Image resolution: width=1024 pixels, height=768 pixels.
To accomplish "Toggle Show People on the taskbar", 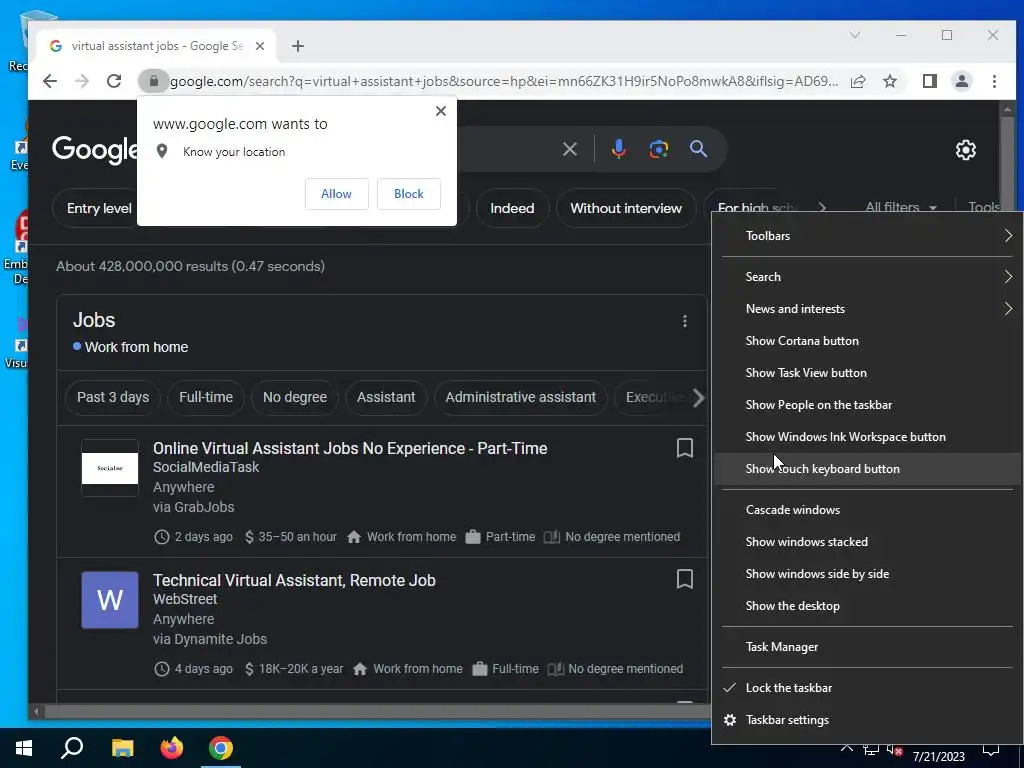I will coord(867,405).
